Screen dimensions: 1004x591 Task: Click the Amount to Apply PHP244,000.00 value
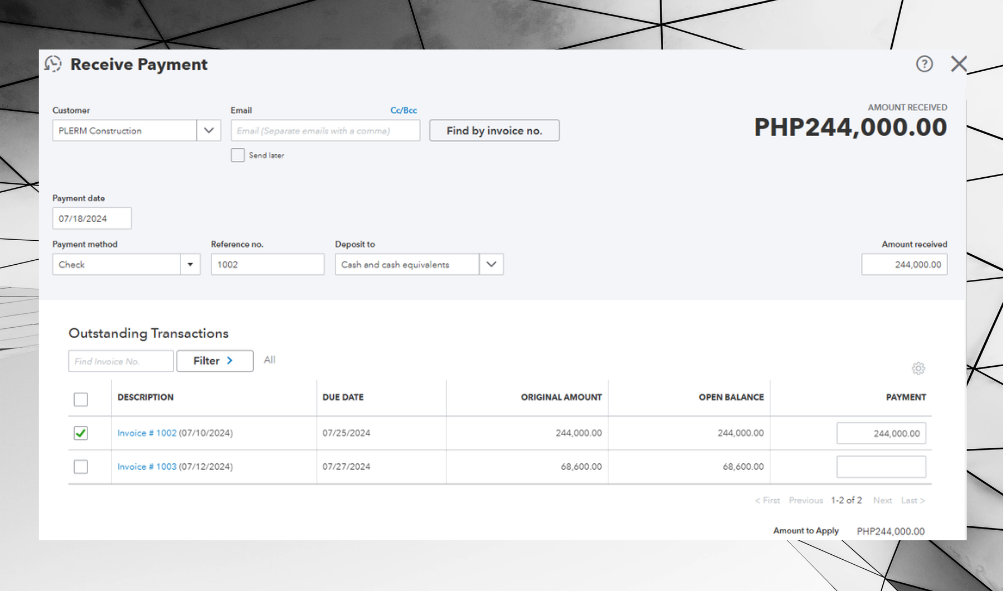[x=891, y=531]
